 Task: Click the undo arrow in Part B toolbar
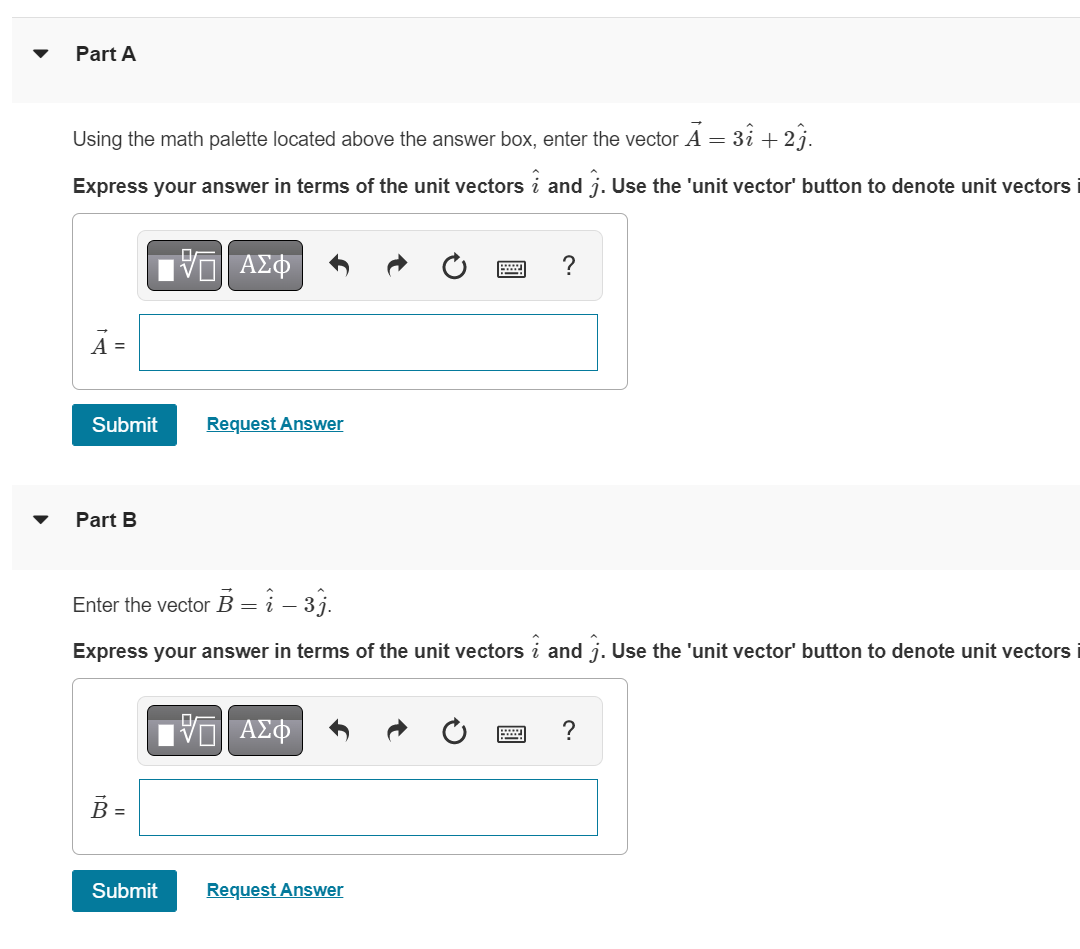pyautogui.click(x=339, y=730)
